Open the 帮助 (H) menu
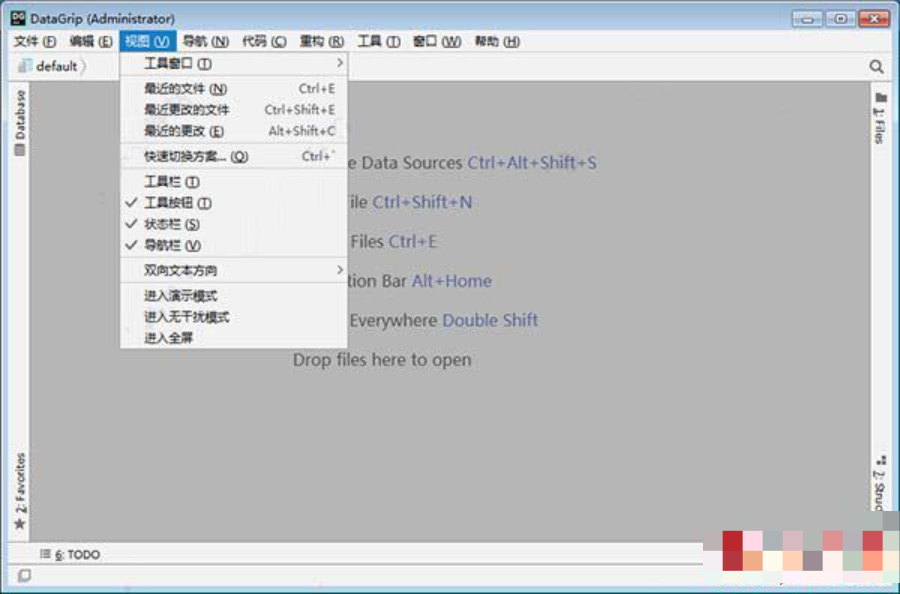Screen dimensions: 900x594 click(x=497, y=41)
